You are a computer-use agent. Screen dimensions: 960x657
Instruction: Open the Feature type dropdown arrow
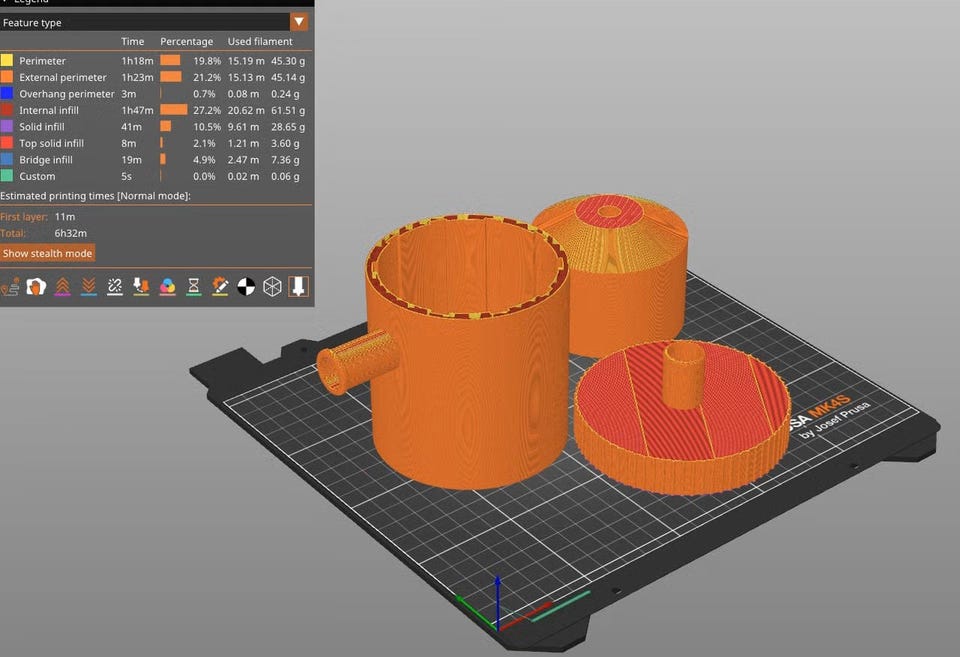298,22
